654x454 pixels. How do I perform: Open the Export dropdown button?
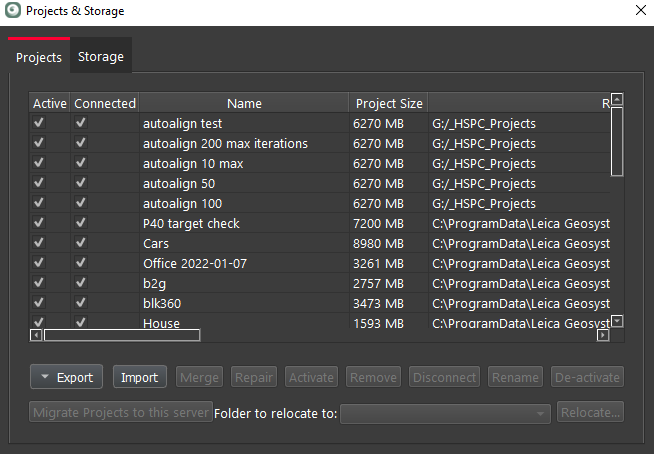click(67, 377)
